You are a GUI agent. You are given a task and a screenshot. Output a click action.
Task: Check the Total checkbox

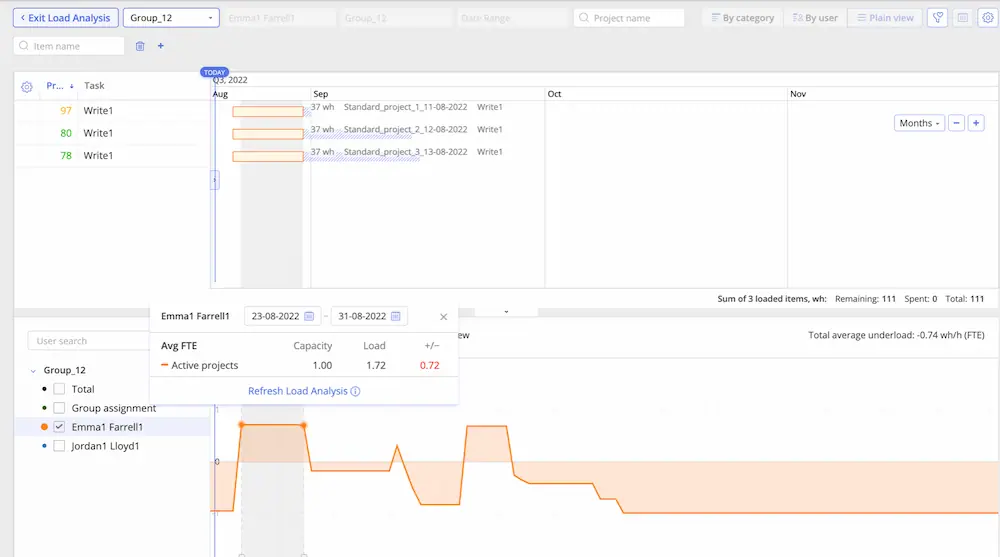coord(60,389)
